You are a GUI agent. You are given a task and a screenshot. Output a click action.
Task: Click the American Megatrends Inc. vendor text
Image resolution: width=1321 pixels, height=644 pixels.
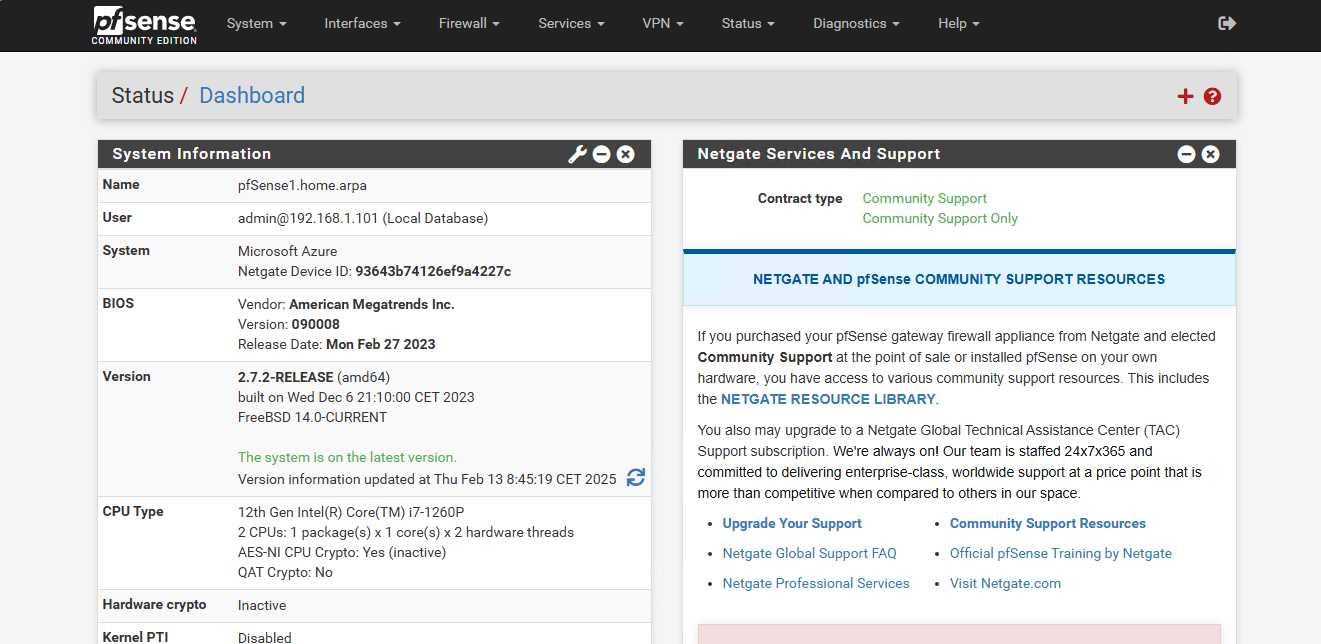(372, 304)
